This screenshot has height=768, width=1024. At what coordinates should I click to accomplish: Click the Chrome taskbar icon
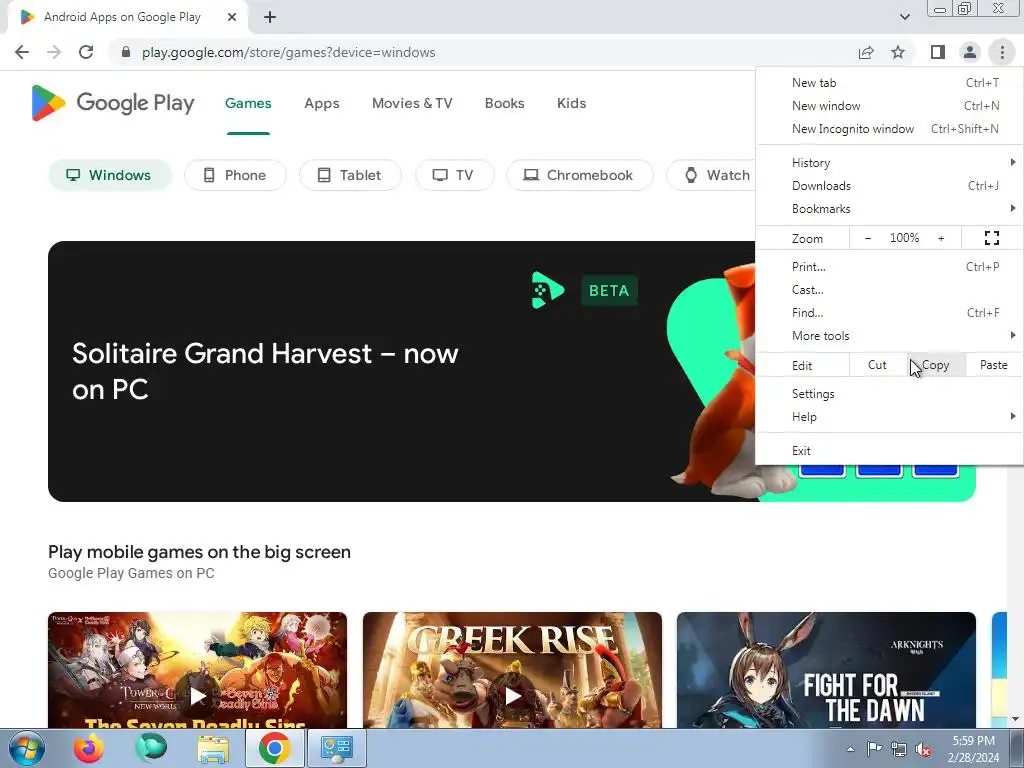click(274, 748)
